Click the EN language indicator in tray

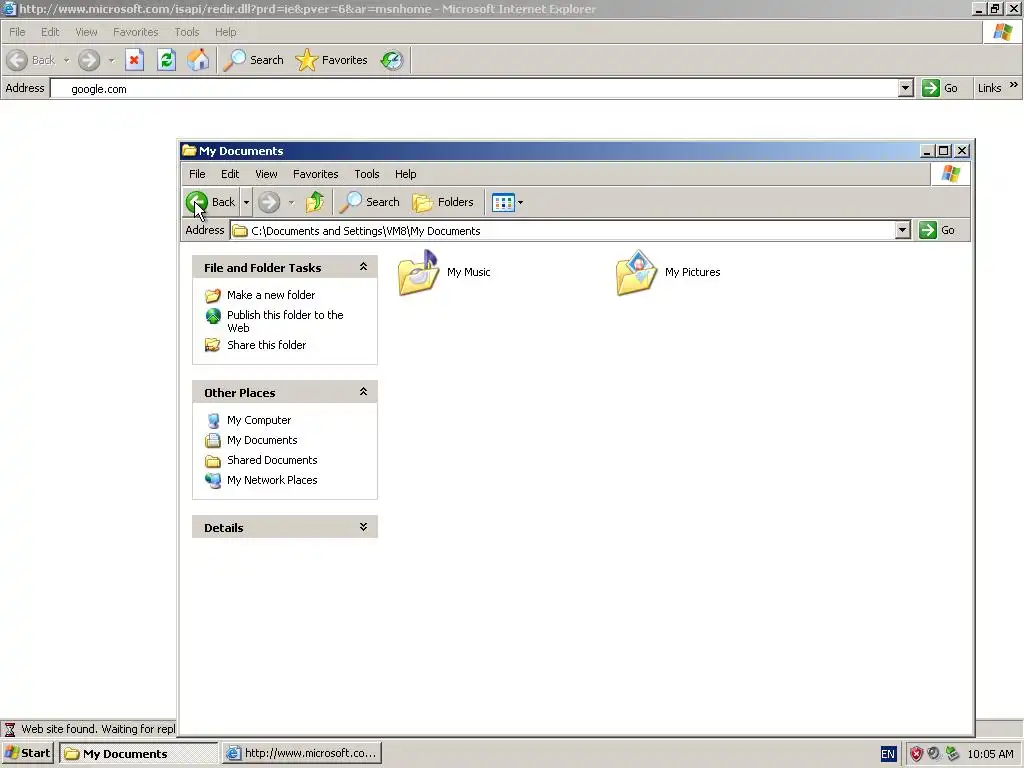888,754
